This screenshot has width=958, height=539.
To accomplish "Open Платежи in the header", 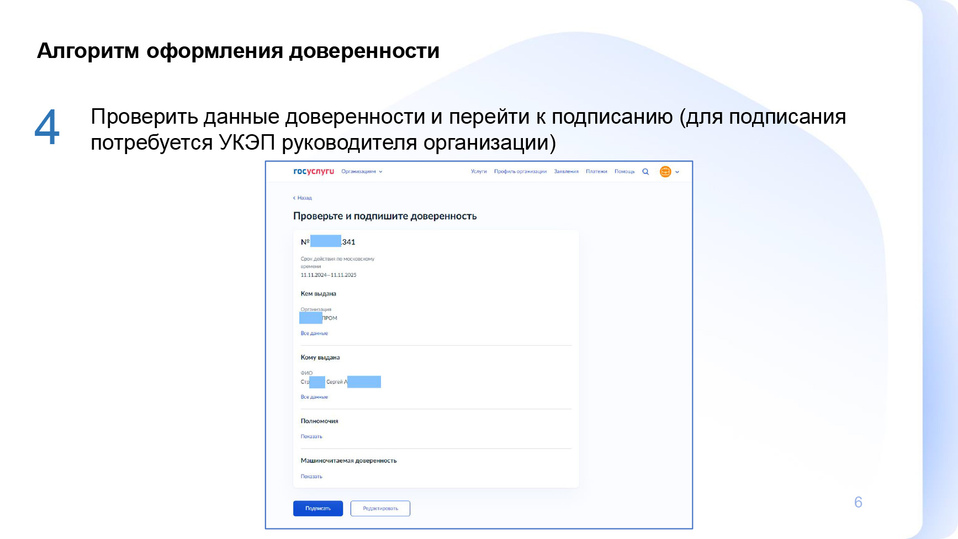I will click(x=596, y=172).
